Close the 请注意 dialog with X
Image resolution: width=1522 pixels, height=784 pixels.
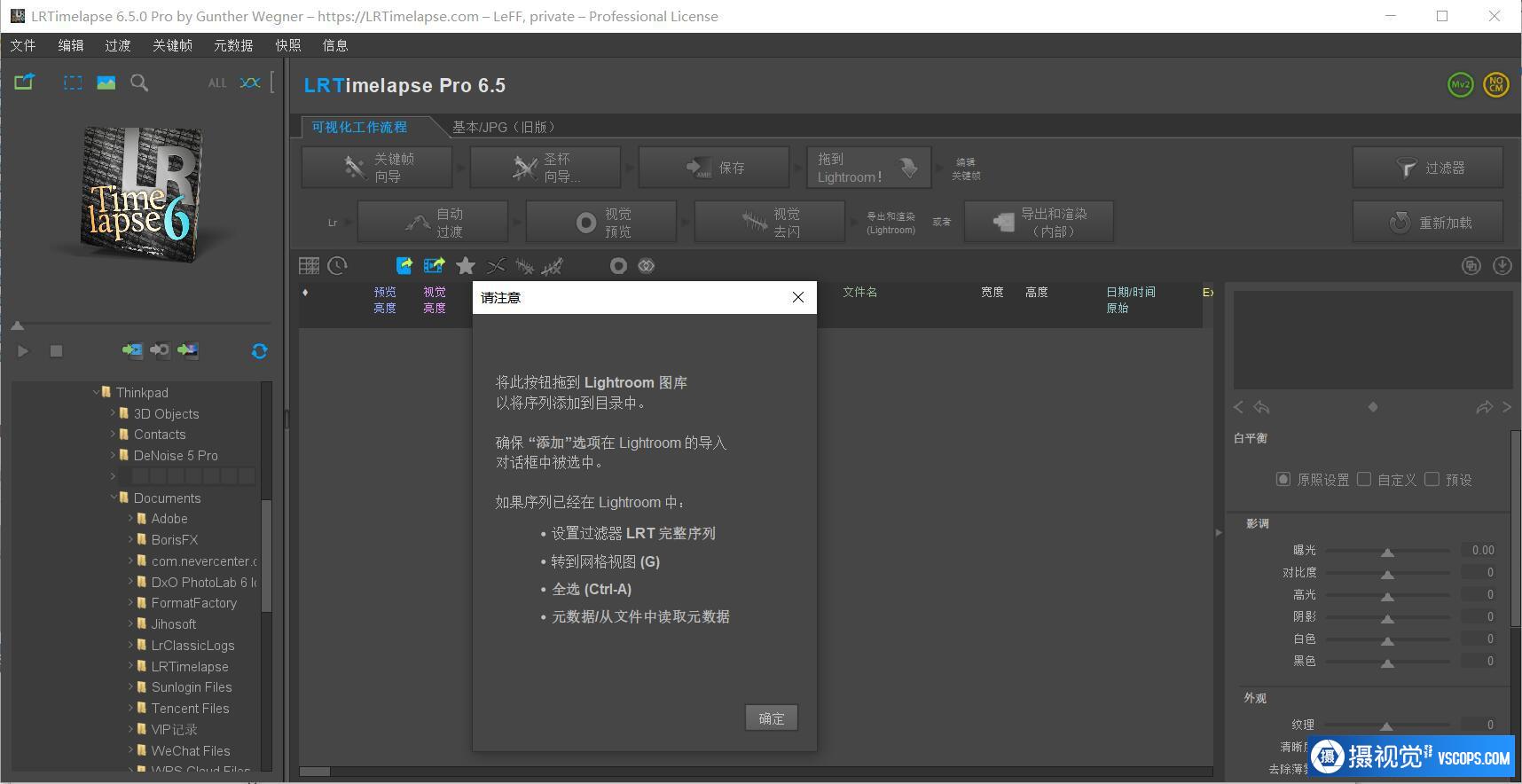(x=798, y=298)
